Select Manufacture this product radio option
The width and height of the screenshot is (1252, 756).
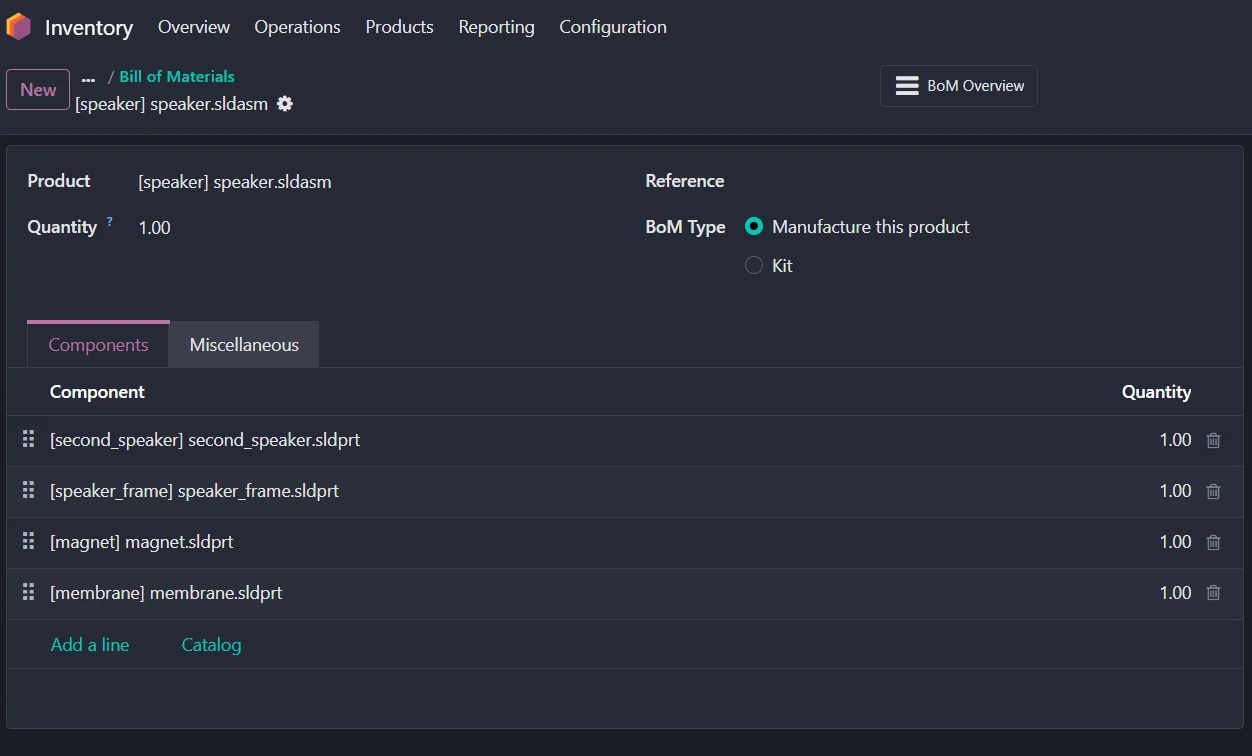pyautogui.click(x=754, y=227)
